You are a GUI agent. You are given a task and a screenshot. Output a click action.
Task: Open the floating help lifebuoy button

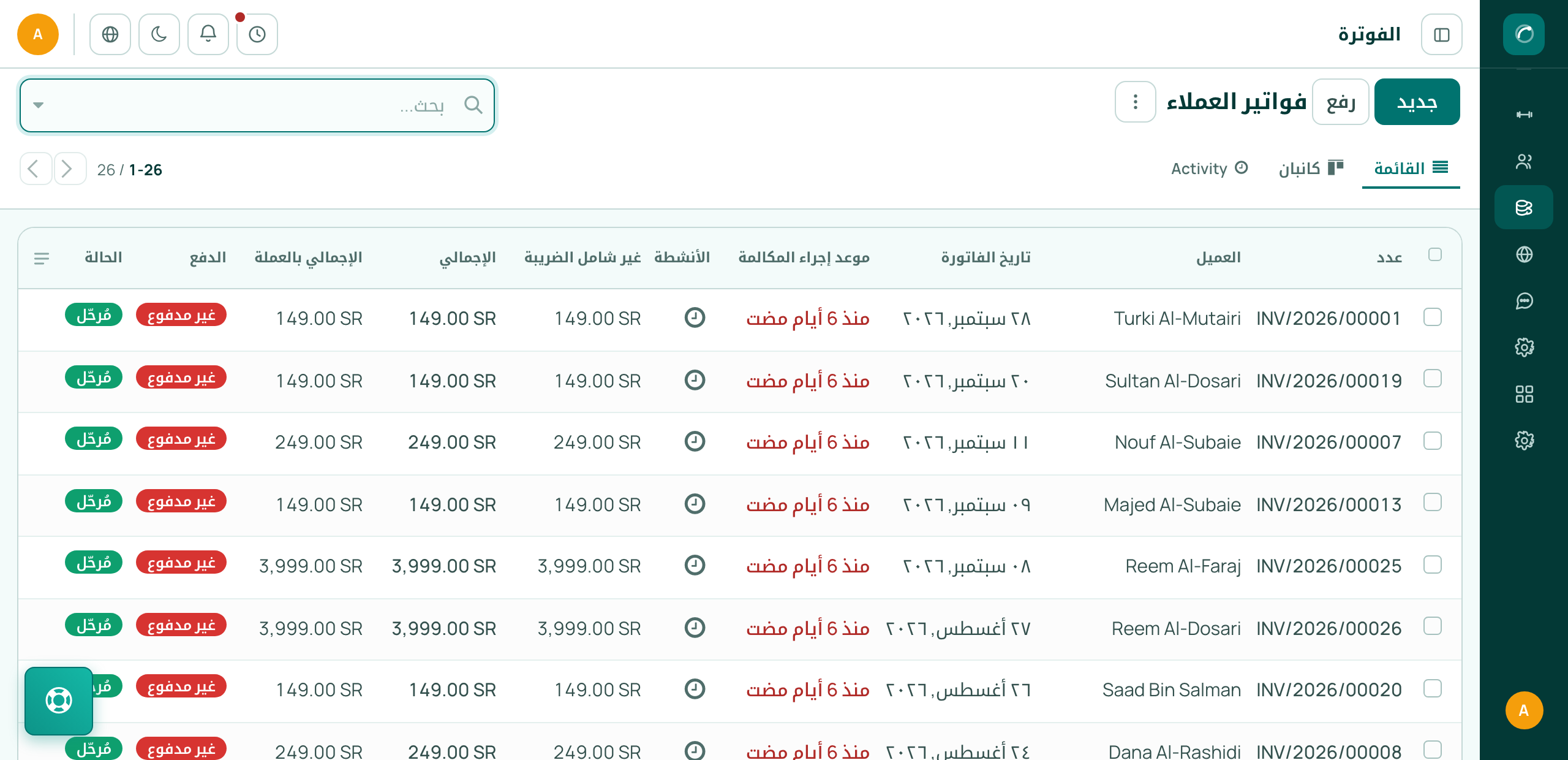pos(59,701)
